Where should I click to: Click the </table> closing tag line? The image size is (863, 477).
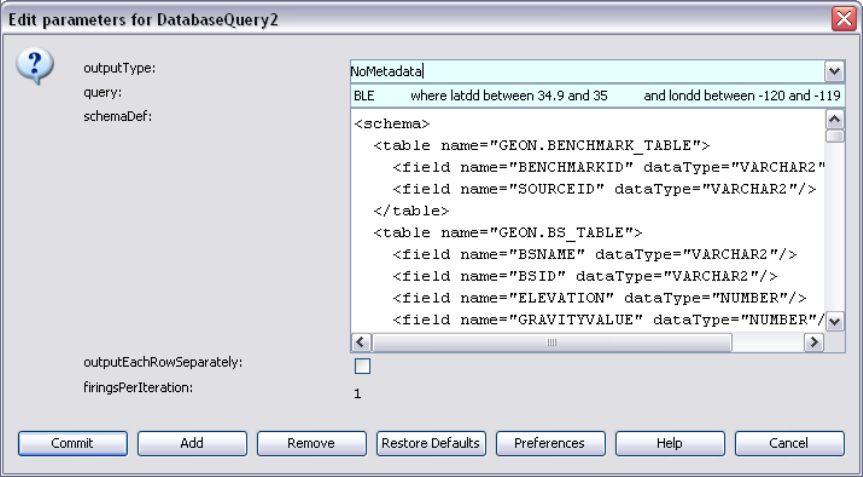[411, 211]
